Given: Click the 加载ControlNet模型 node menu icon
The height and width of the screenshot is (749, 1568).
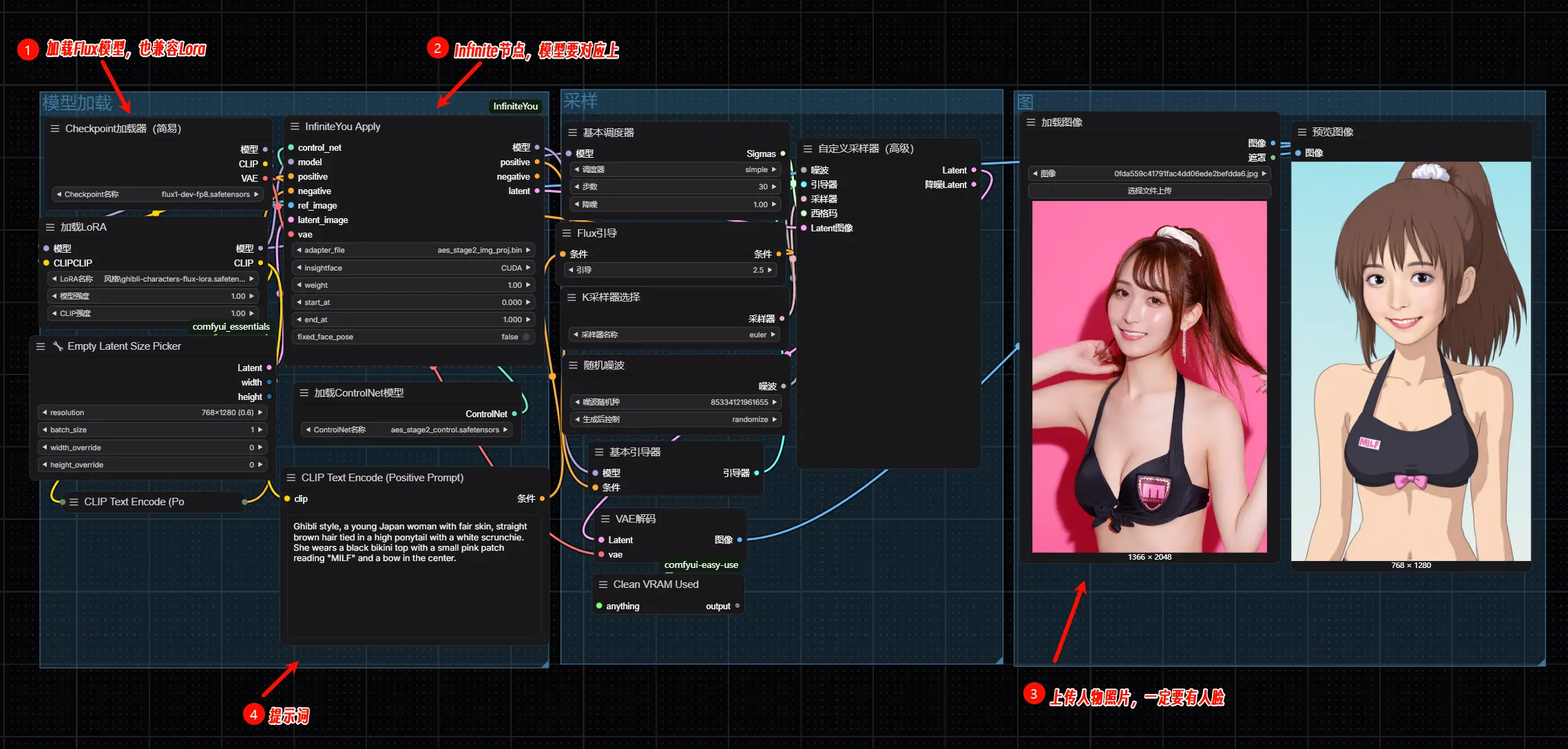Looking at the screenshot, I should [304, 393].
